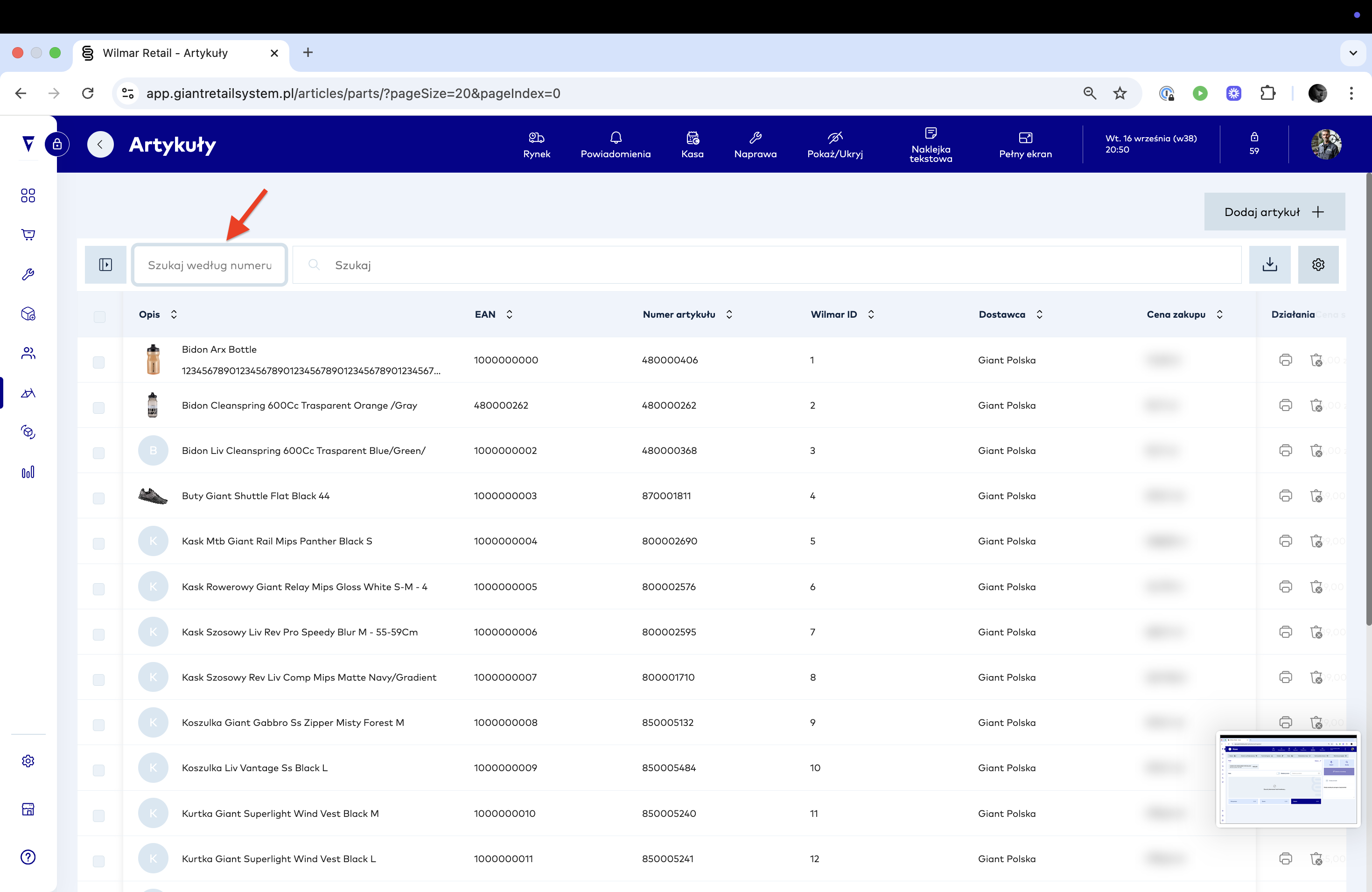Switch to Pełny ekran mode

(x=1025, y=144)
